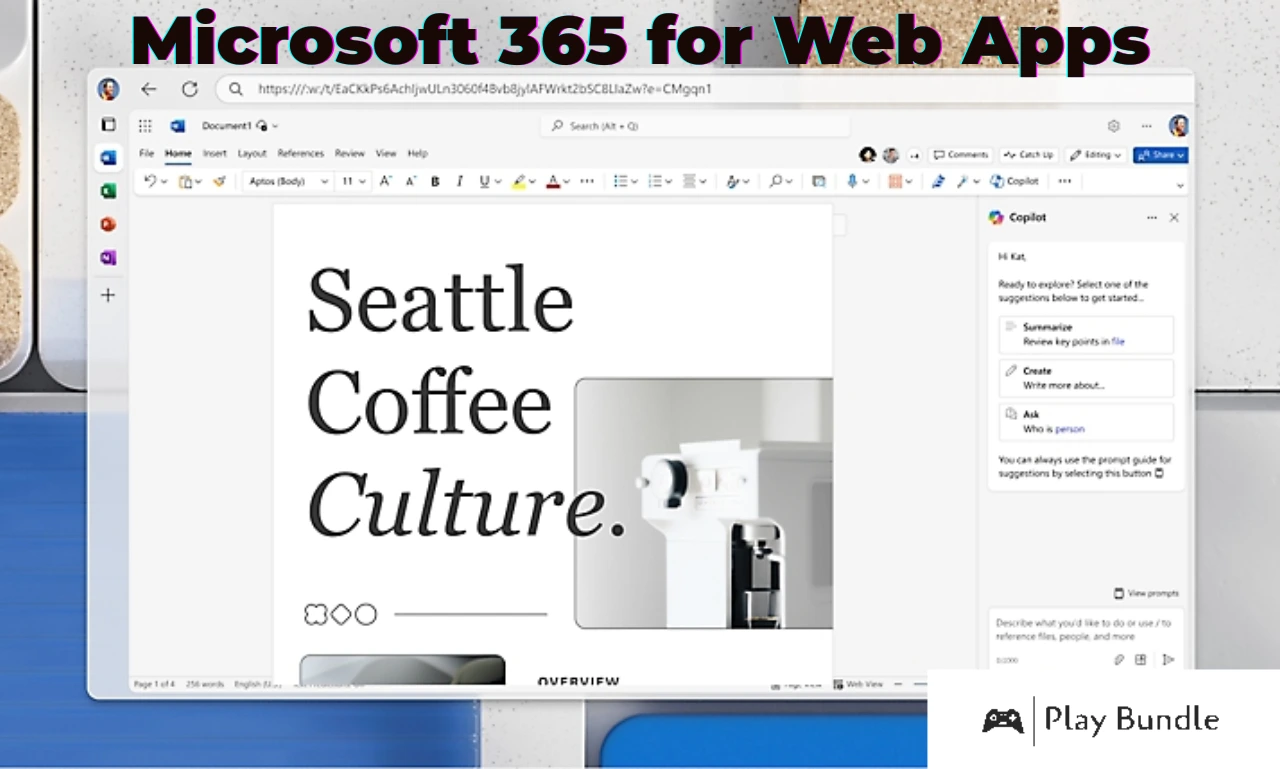Open the References tab
Image resolution: width=1280 pixels, height=769 pixels.
300,154
